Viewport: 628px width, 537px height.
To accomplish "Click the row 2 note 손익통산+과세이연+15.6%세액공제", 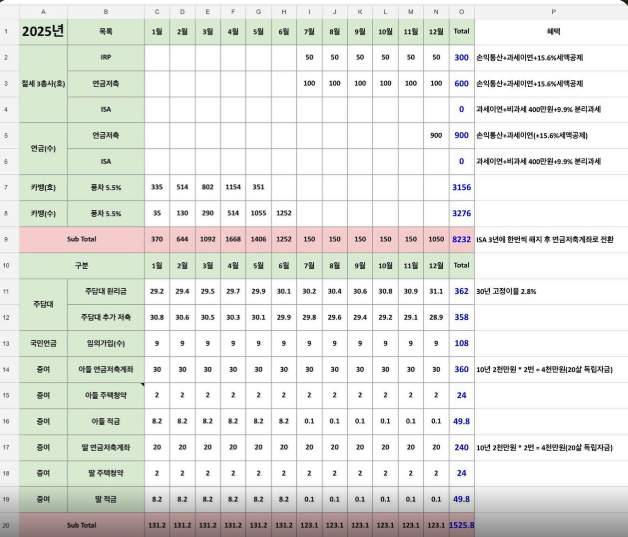I will coord(529,57).
